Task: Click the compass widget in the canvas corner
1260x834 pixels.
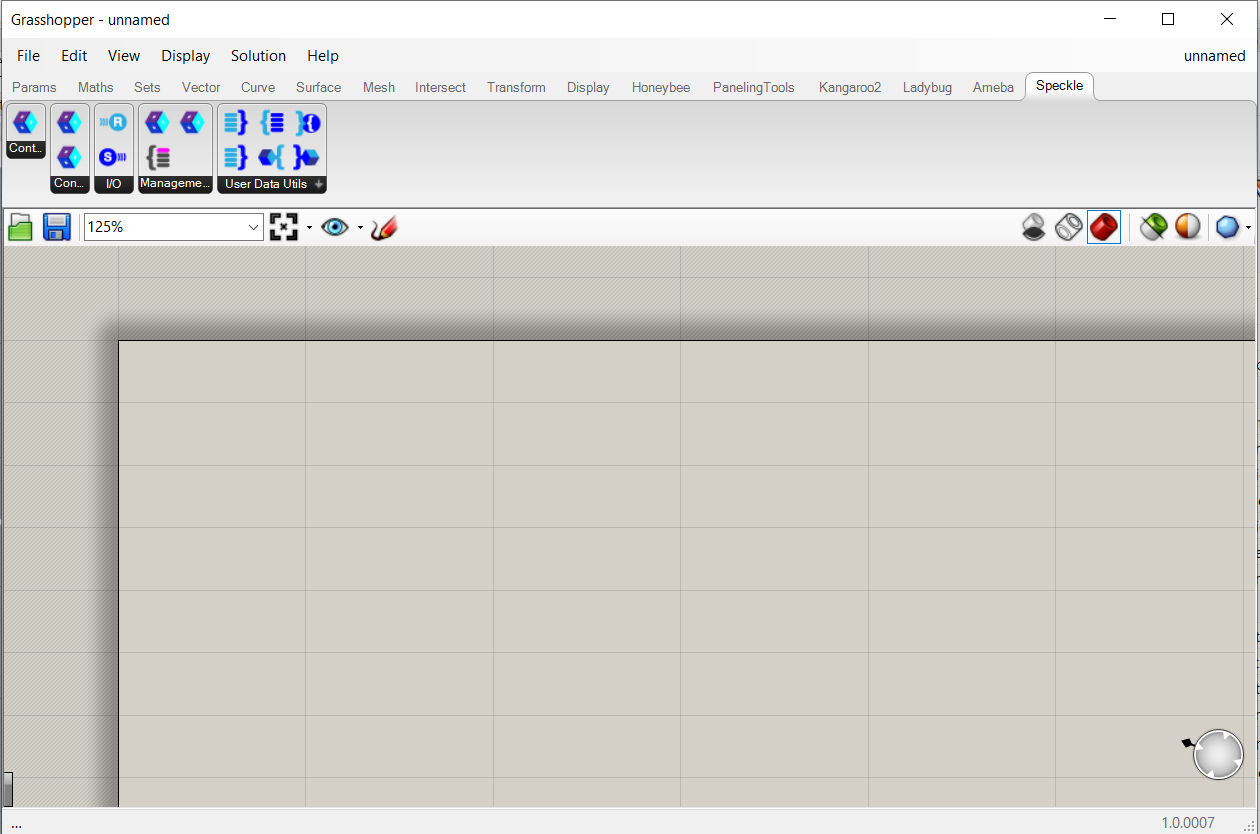Action: (x=1218, y=754)
